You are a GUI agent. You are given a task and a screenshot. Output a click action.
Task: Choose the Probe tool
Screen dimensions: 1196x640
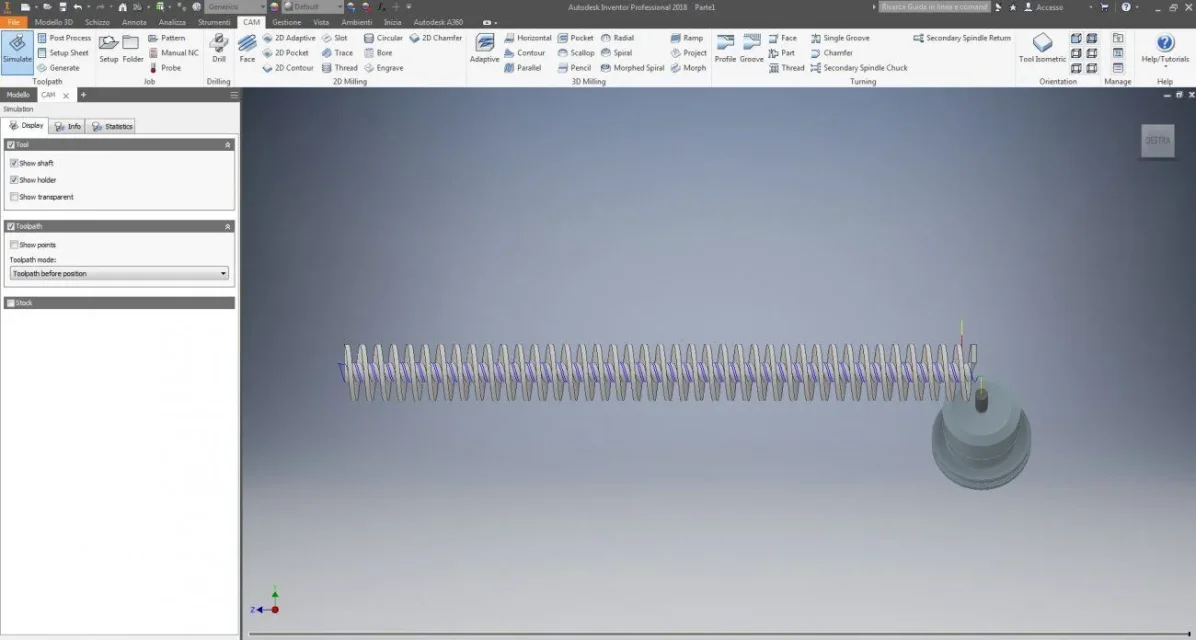(165, 68)
